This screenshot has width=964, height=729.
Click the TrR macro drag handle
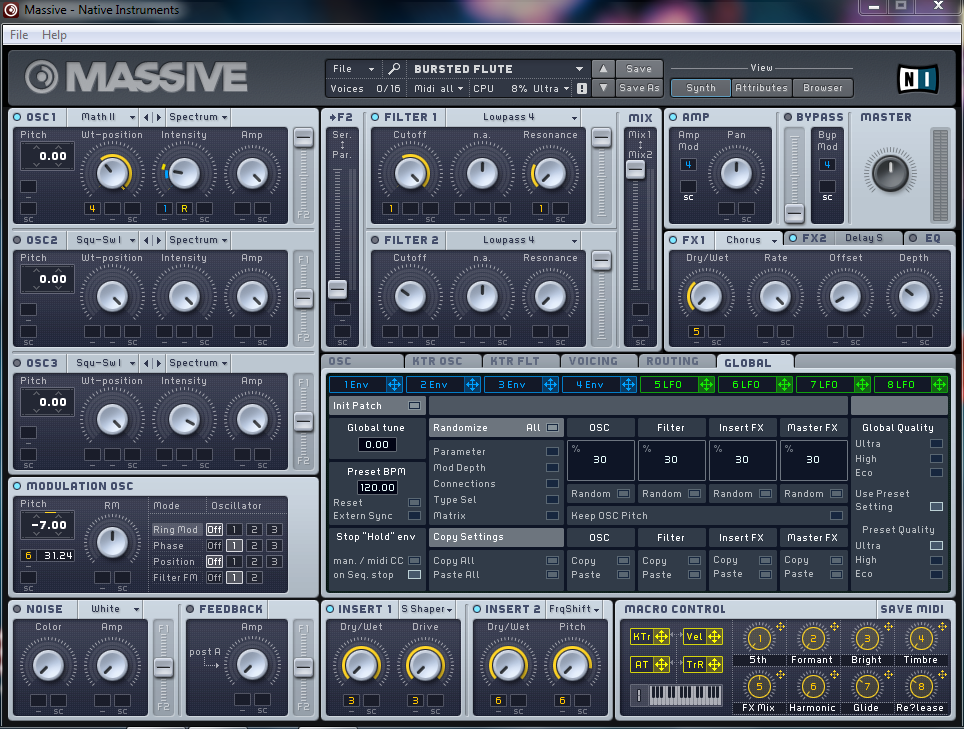pyautogui.click(x=714, y=664)
